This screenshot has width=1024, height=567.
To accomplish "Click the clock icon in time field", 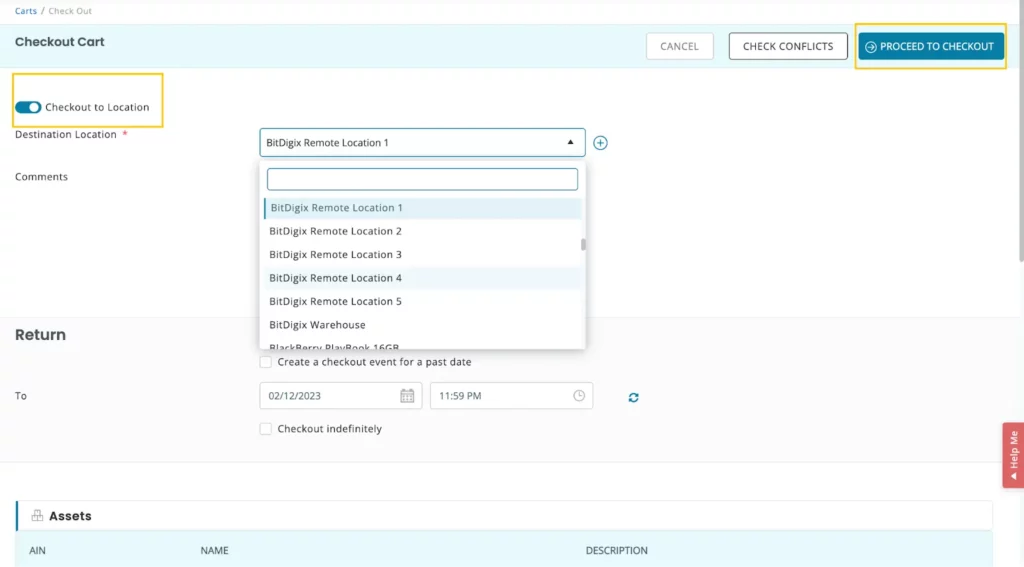I will click(579, 396).
